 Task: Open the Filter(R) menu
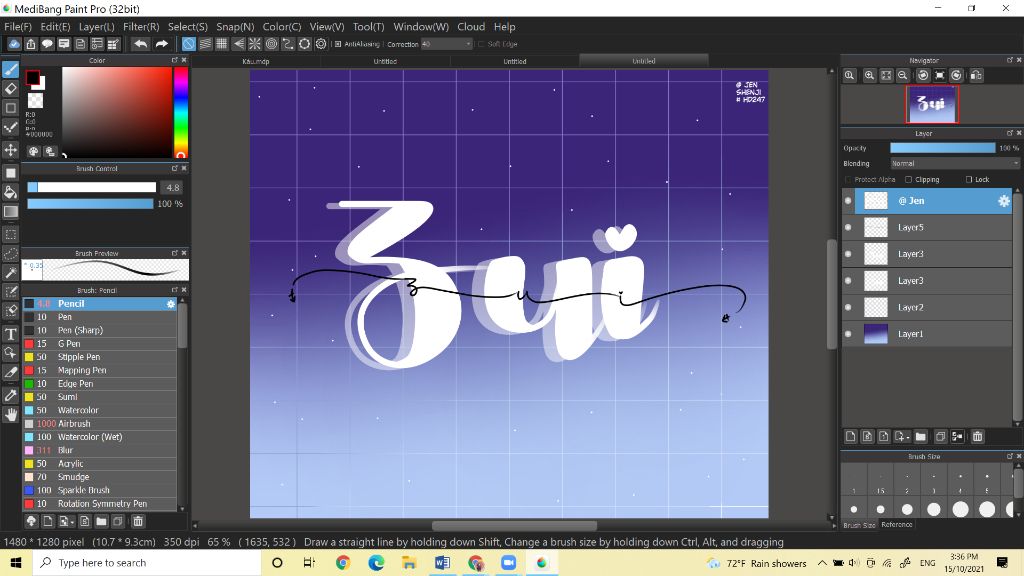[141, 27]
